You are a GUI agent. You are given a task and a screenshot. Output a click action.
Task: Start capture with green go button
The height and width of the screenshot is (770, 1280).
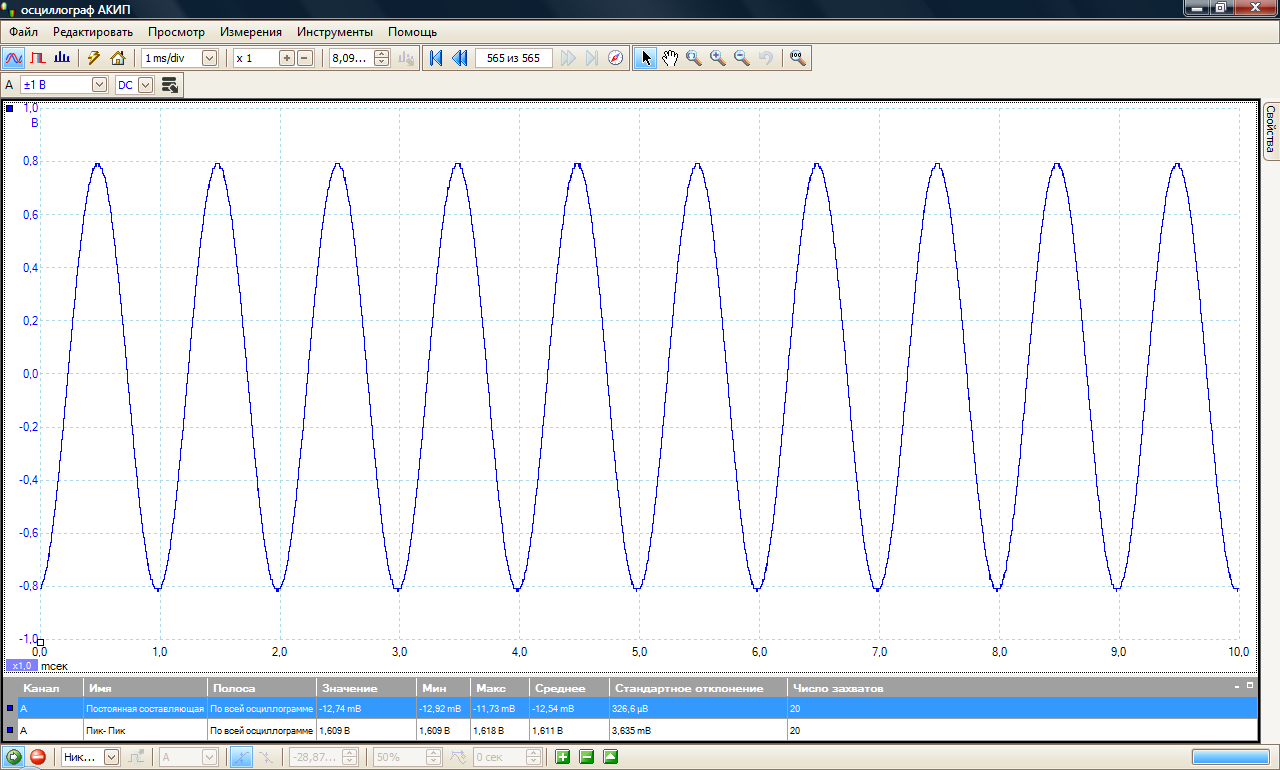point(14,757)
